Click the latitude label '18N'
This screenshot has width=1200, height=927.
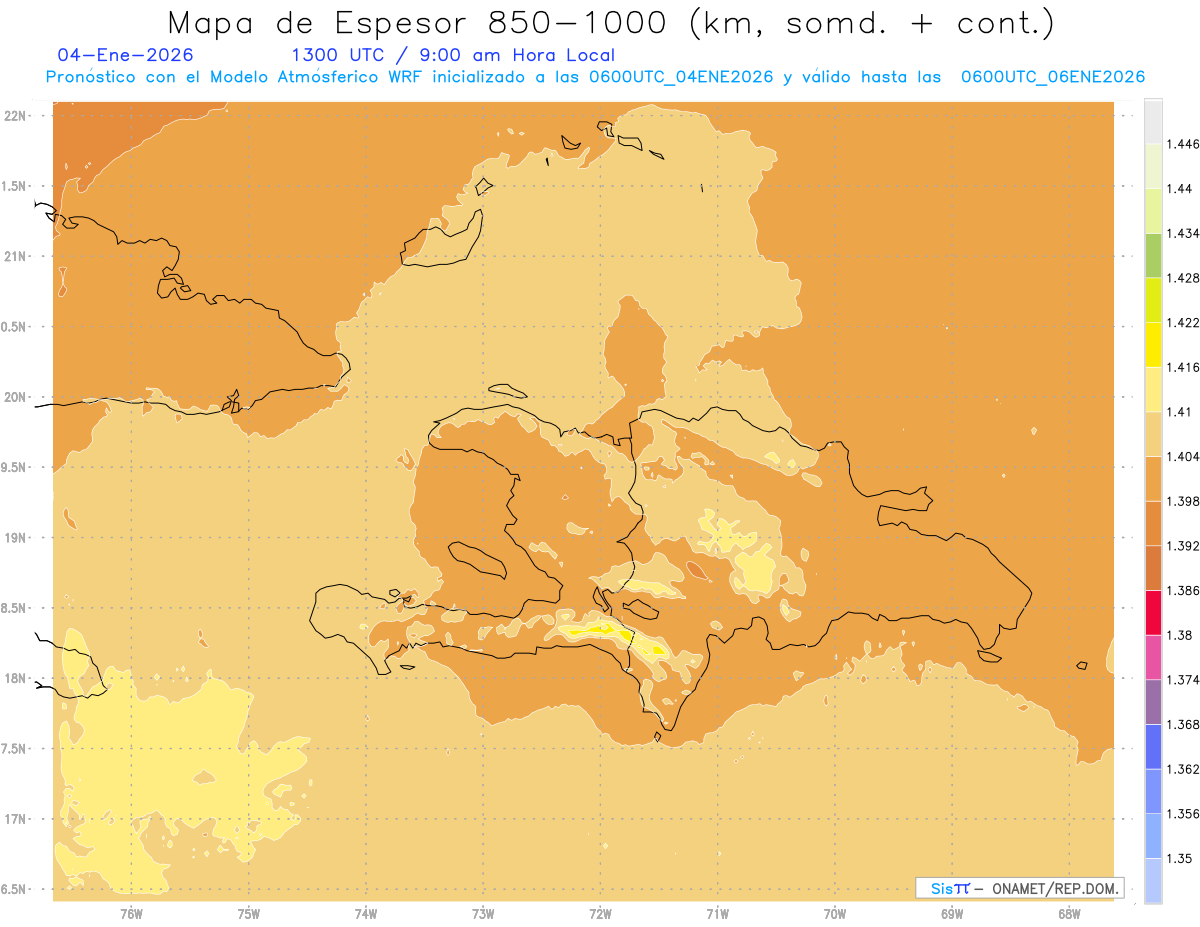[x=14, y=679]
